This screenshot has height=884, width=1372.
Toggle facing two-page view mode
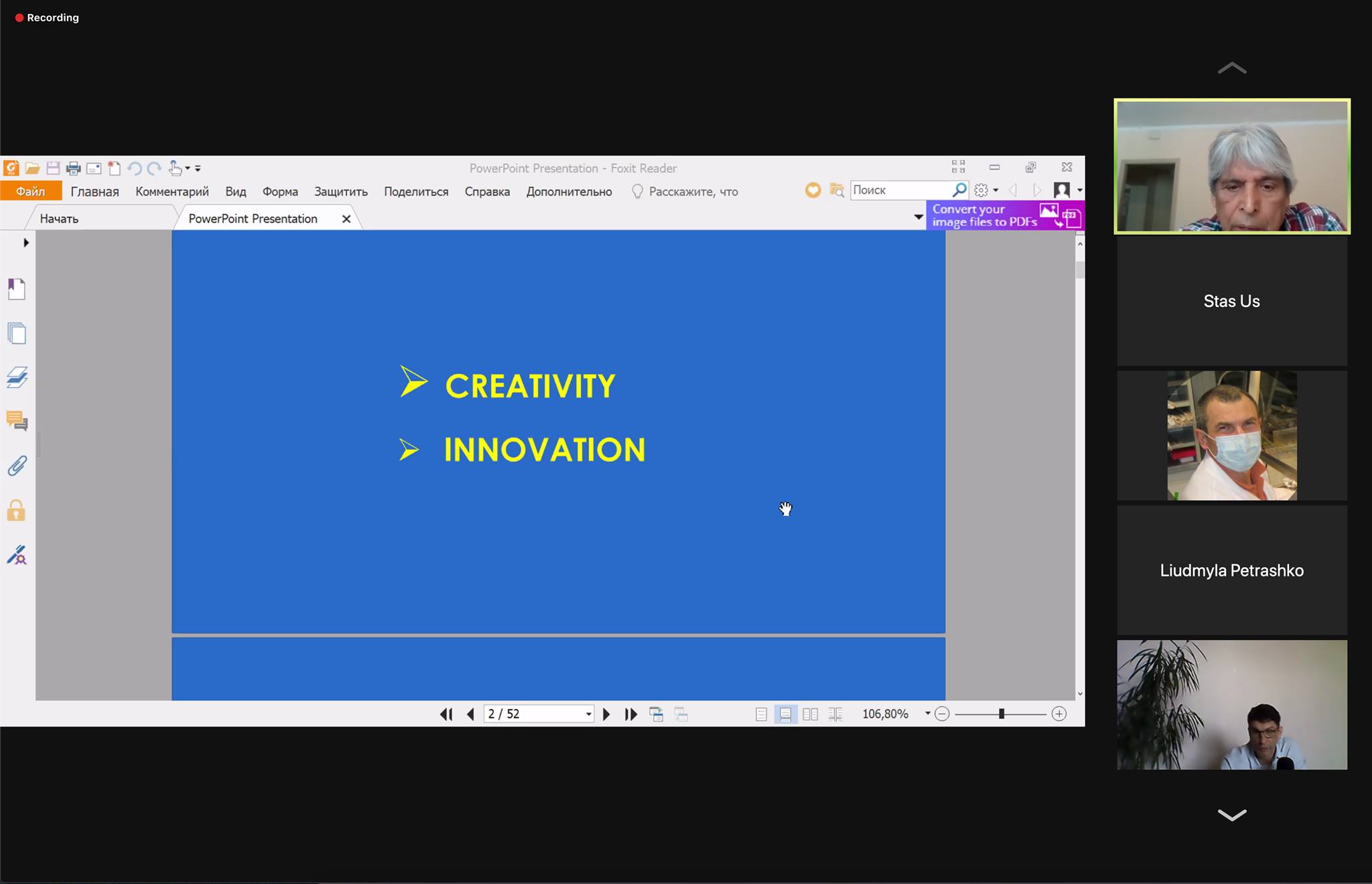pos(810,714)
